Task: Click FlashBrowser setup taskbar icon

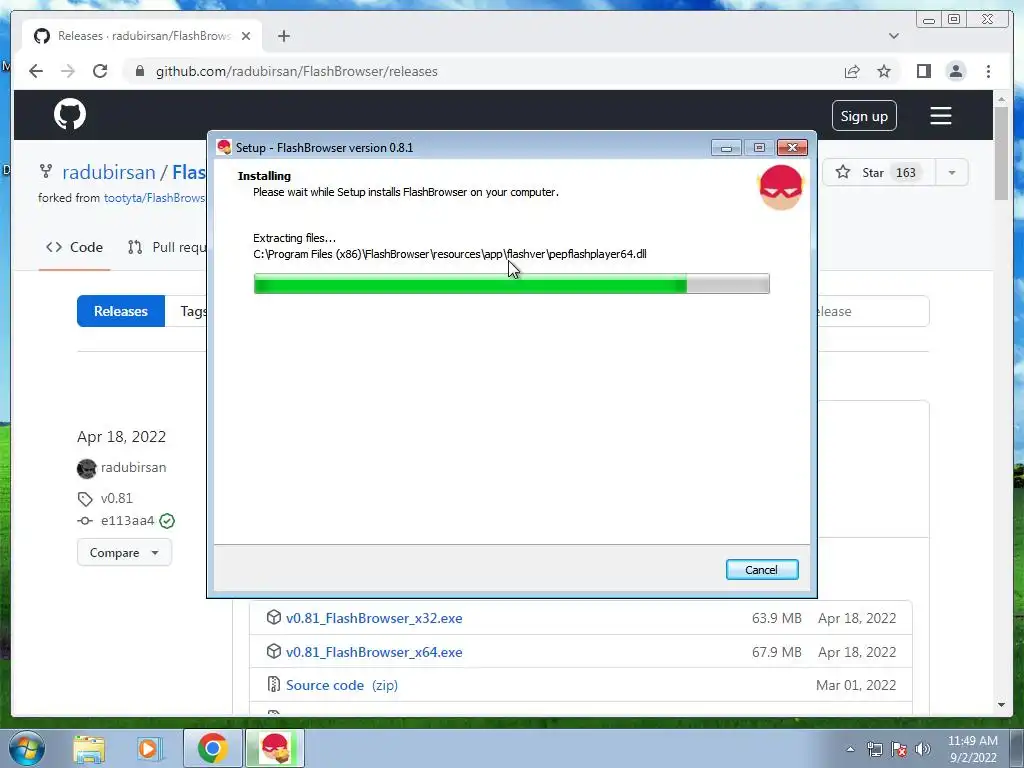Action: [275, 748]
